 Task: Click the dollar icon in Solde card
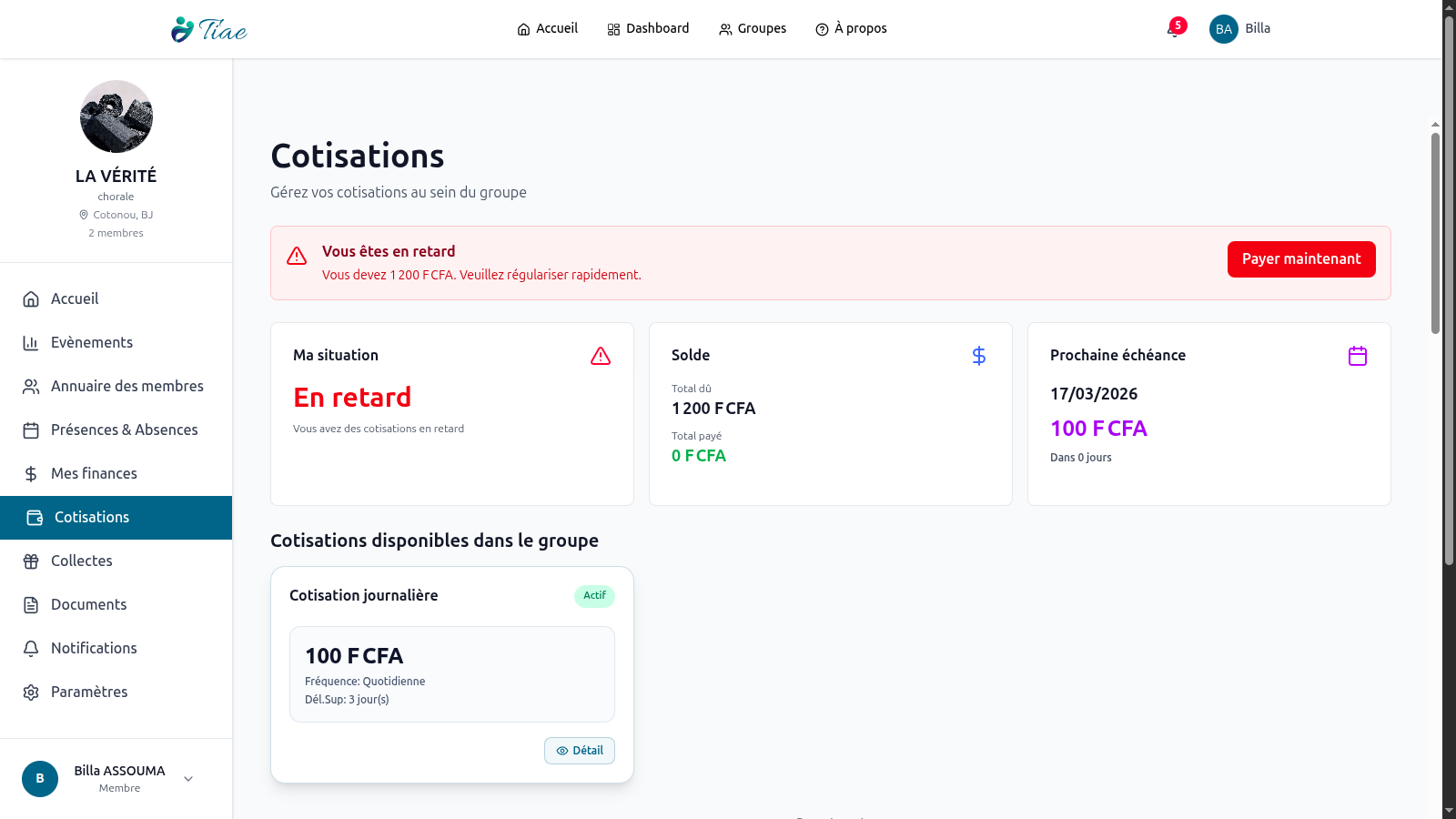click(x=979, y=356)
